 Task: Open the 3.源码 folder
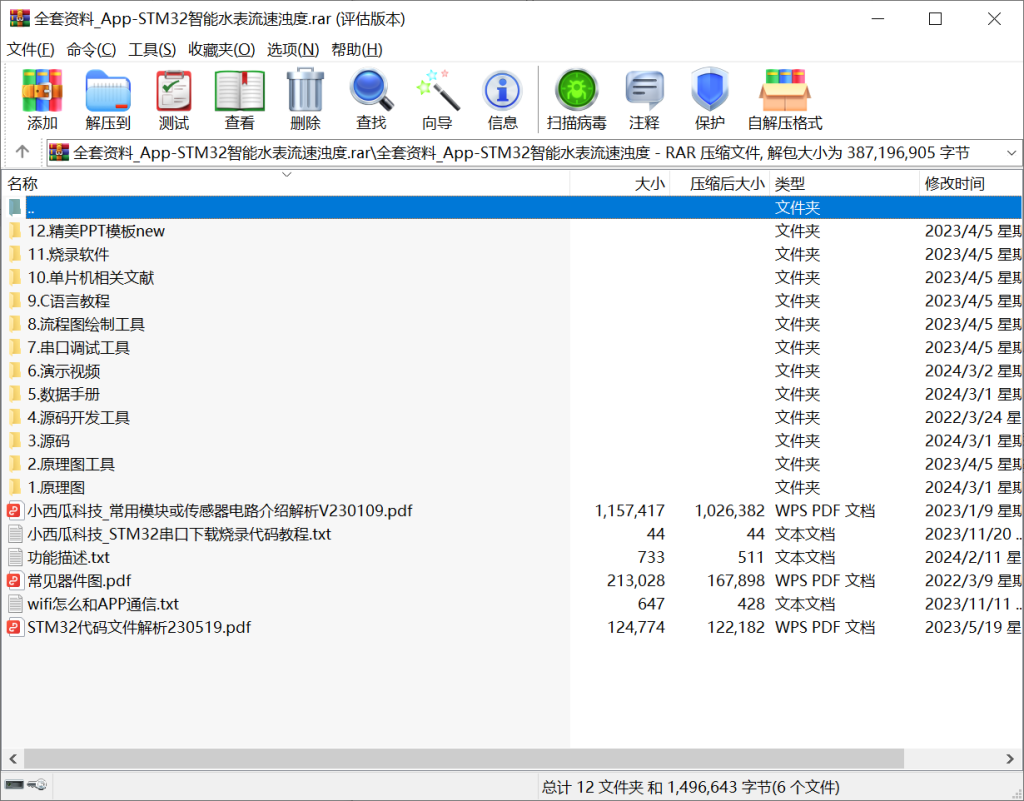(50, 440)
